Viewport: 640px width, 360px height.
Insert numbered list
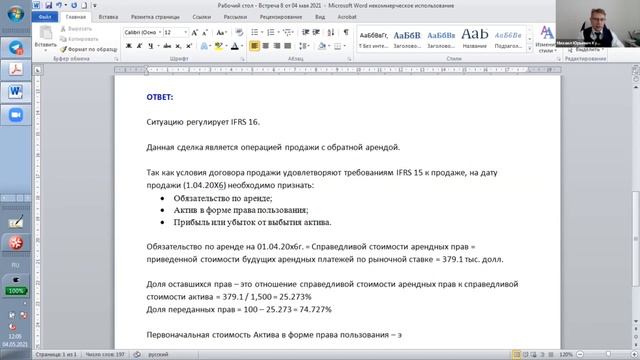[x=271, y=32]
